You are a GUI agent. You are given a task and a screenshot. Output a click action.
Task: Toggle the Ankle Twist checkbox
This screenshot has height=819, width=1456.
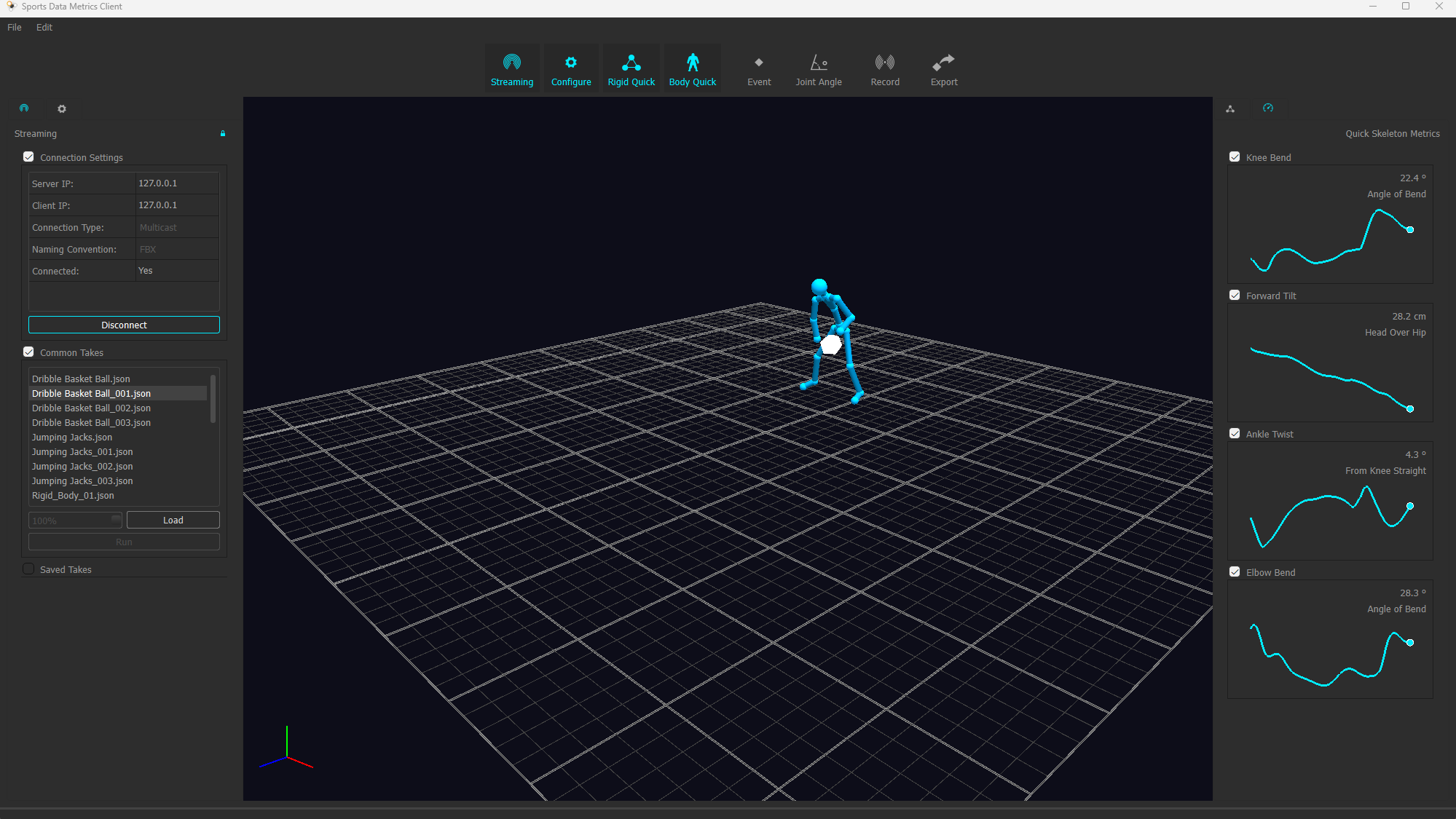click(1235, 434)
